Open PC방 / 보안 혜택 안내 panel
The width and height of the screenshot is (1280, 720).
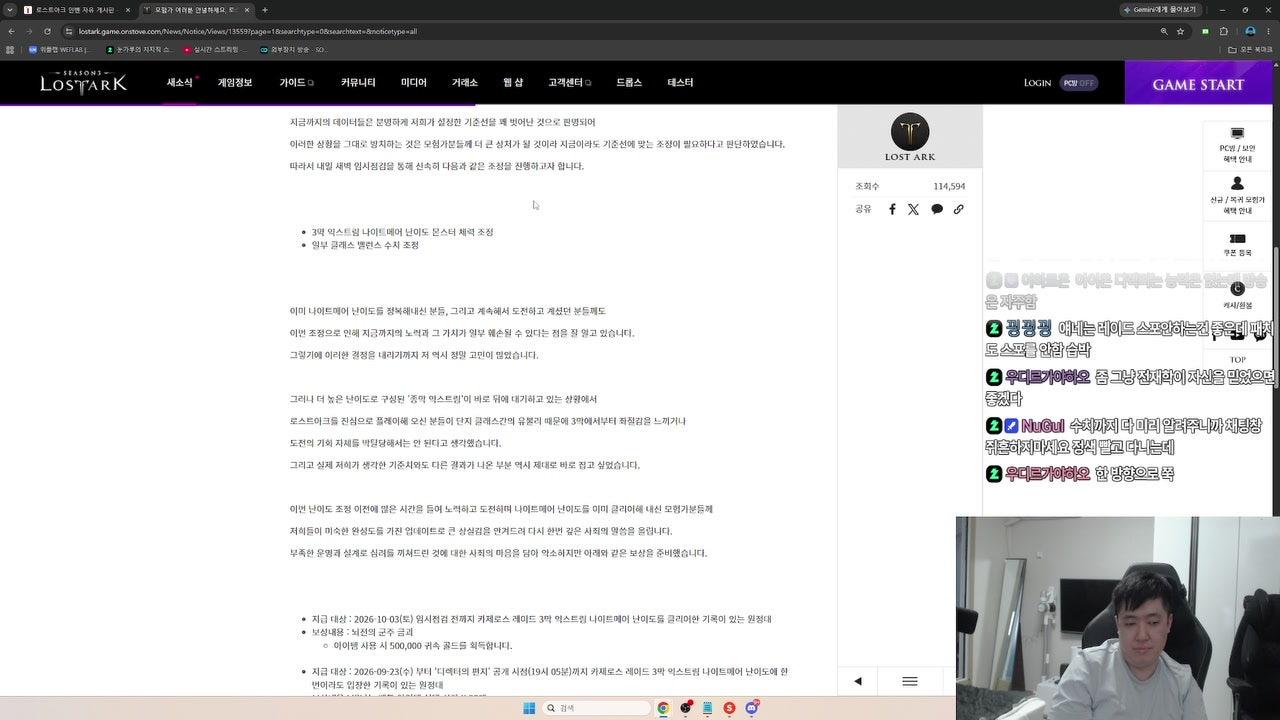click(x=1237, y=145)
